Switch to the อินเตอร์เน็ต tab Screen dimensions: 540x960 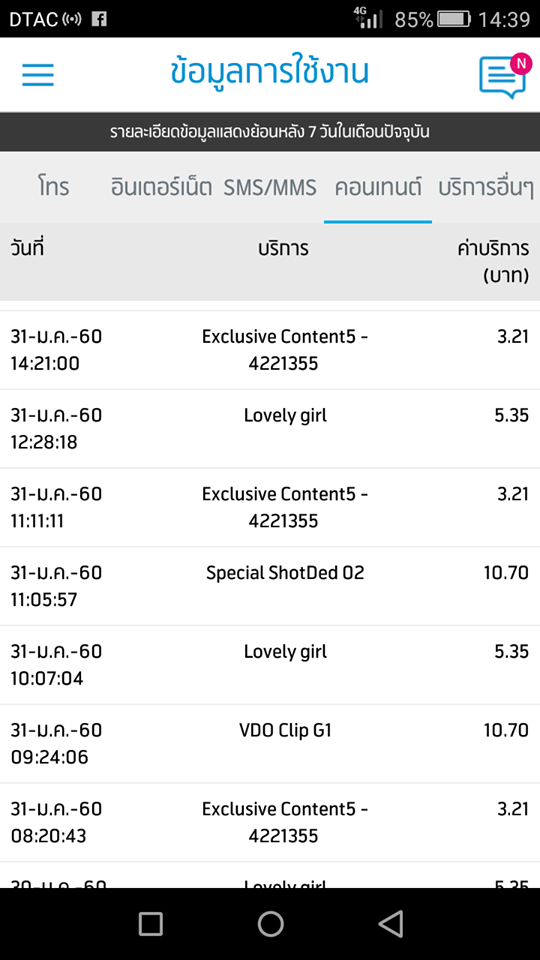click(x=162, y=187)
